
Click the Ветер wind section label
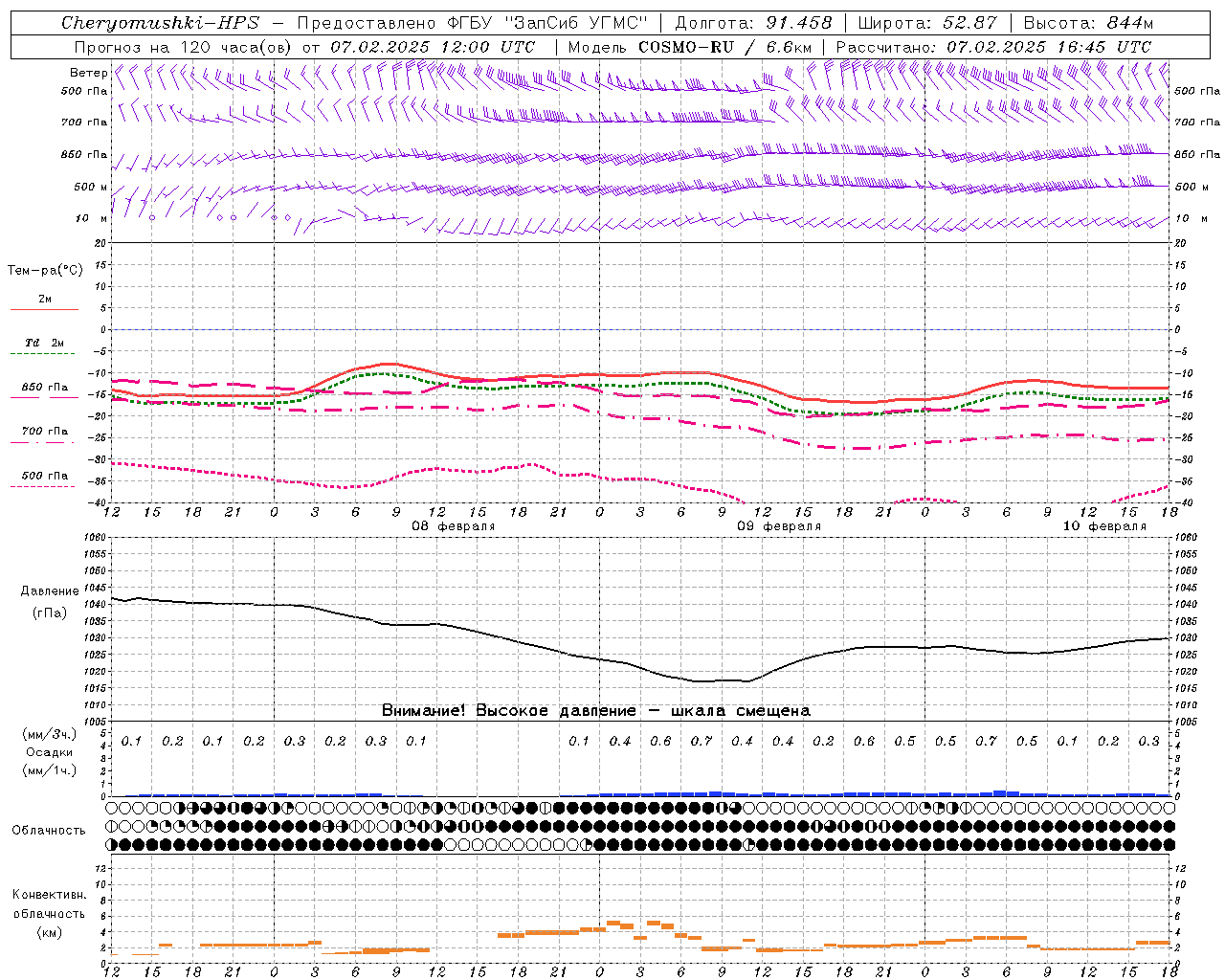click(x=89, y=73)
